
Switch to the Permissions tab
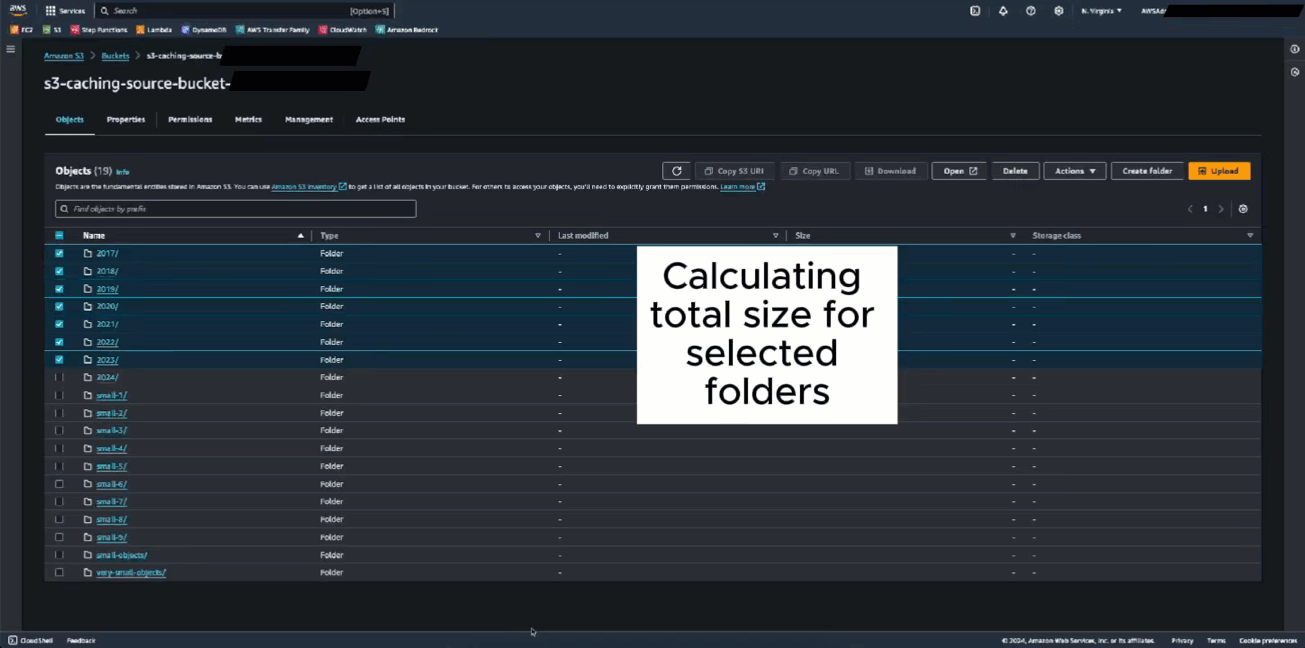coord(190,119)
